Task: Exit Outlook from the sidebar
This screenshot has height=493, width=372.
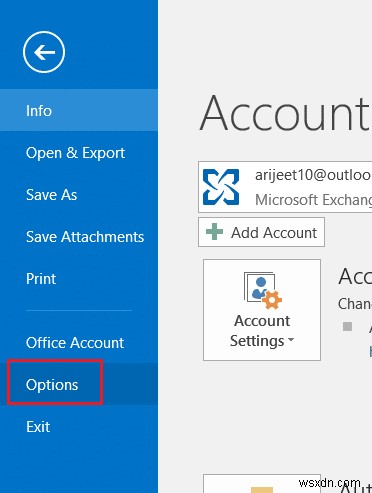Action: (79, 426)
